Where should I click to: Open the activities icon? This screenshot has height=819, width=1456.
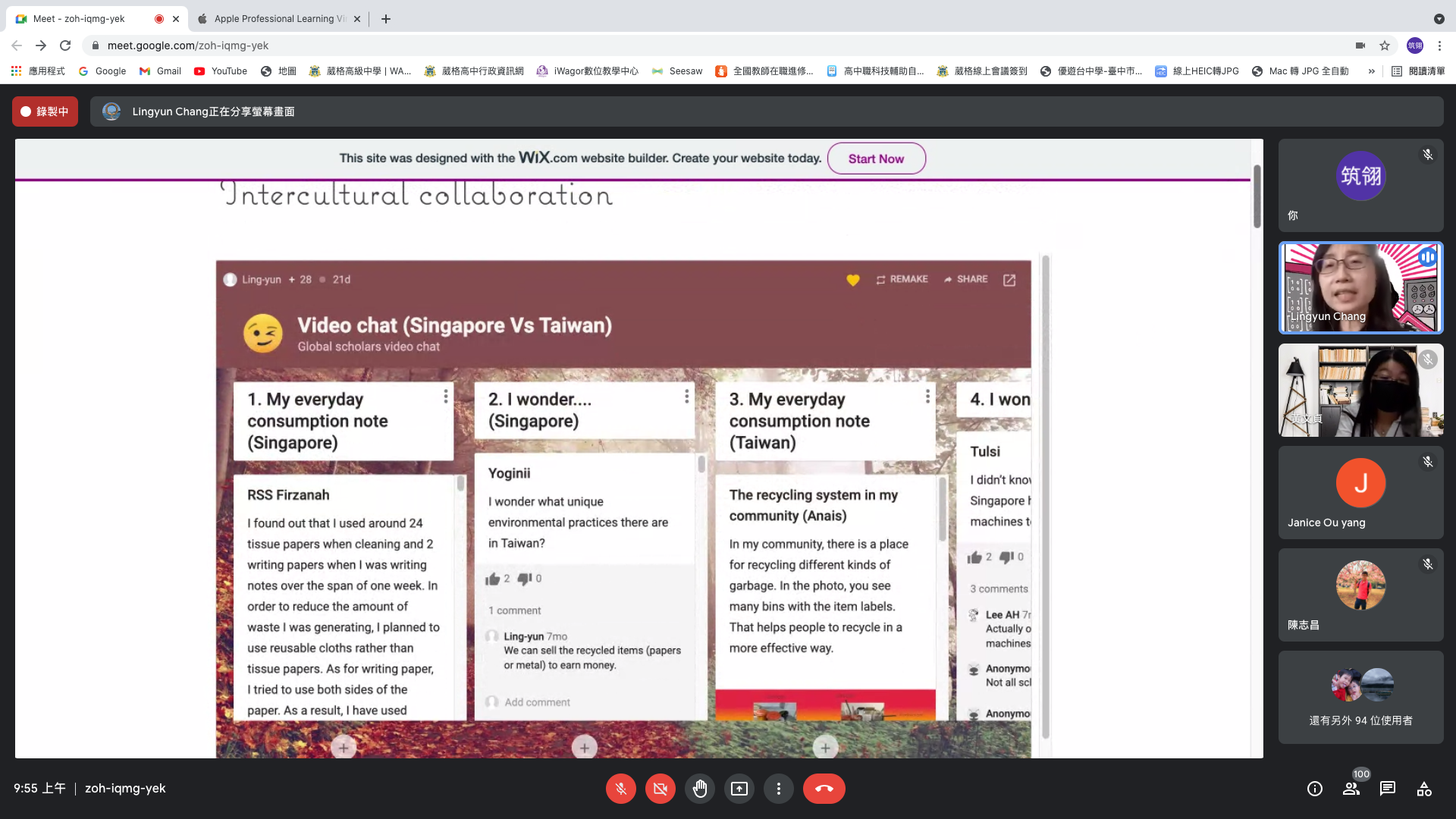click(1424, 789)
